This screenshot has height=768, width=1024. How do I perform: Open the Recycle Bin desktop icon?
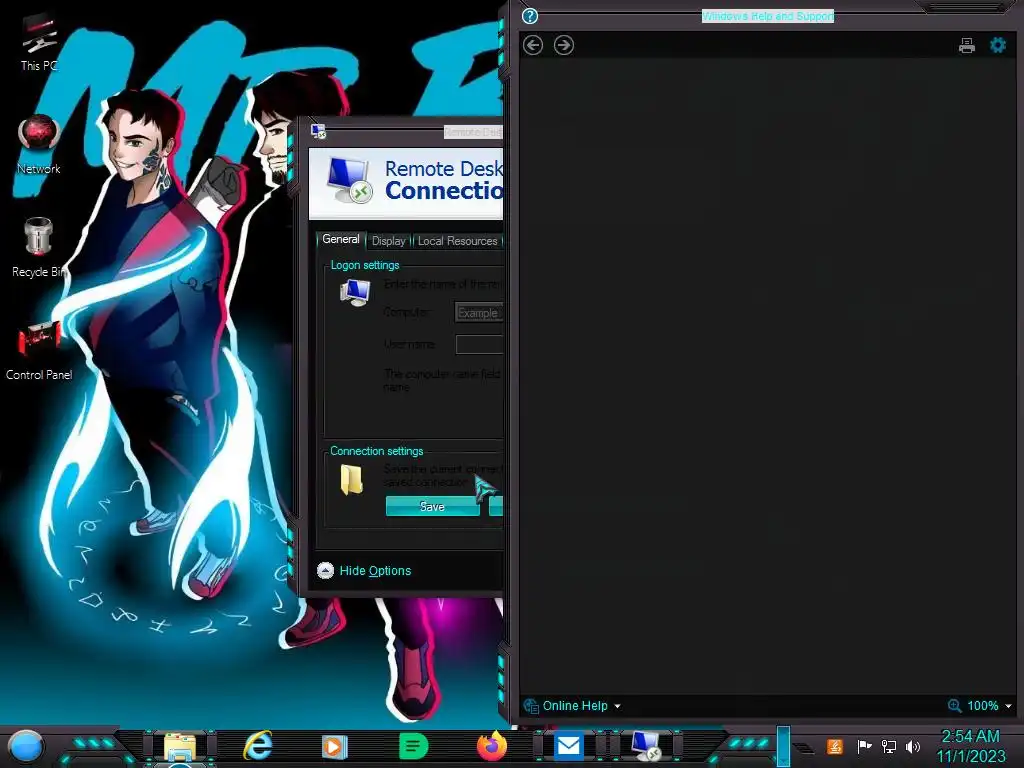[x=39, y=247]
